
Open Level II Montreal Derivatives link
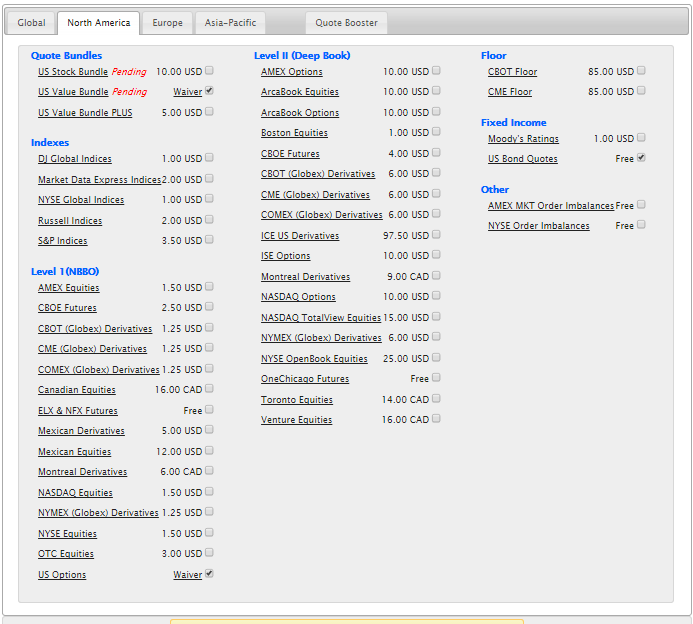click(x=305, y=277)
